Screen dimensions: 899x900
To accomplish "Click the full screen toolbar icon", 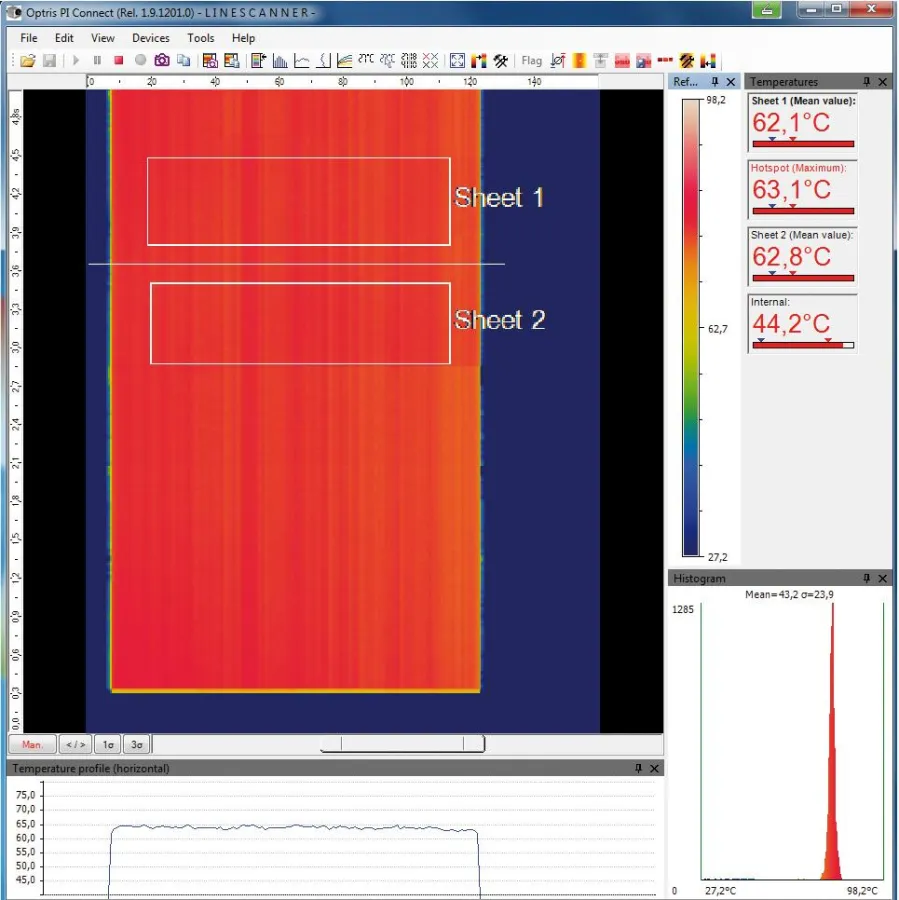I will coord(457,60).
